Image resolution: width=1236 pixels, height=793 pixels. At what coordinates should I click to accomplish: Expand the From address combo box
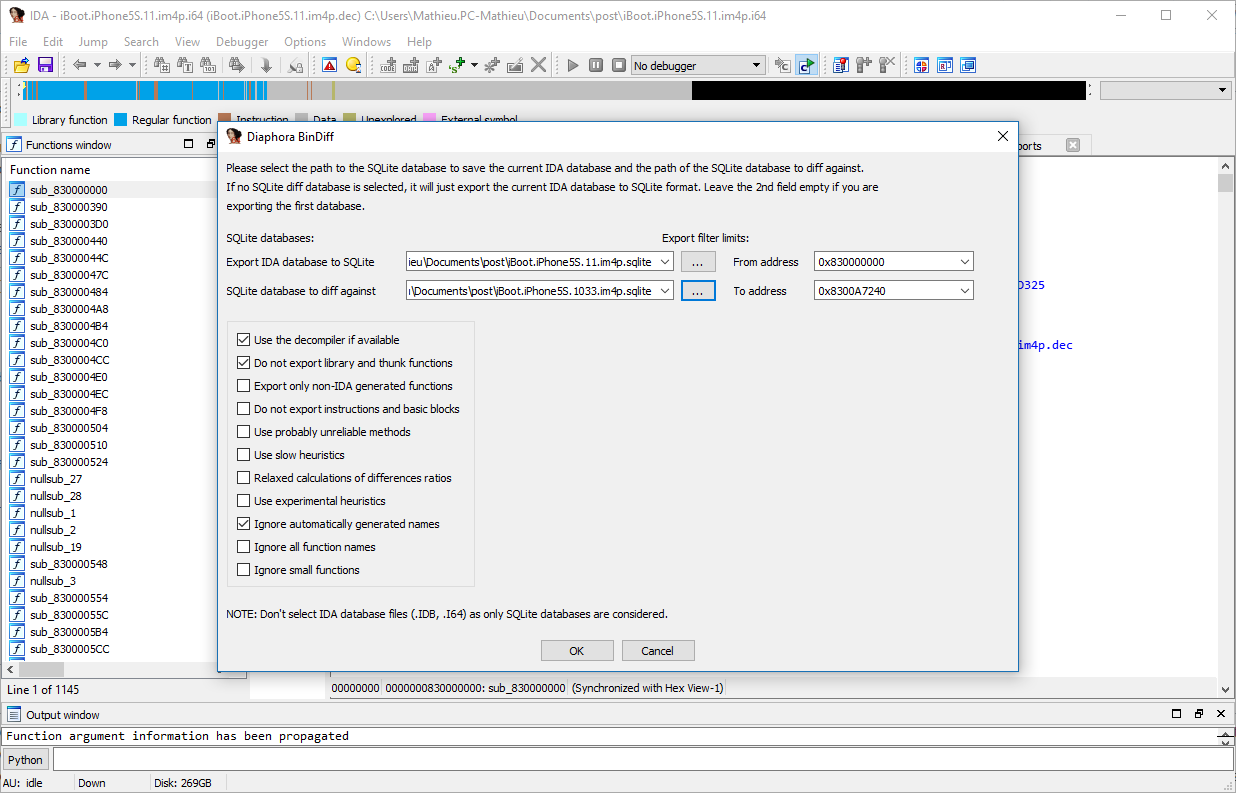pyautogui.click(x=964, y=262)
